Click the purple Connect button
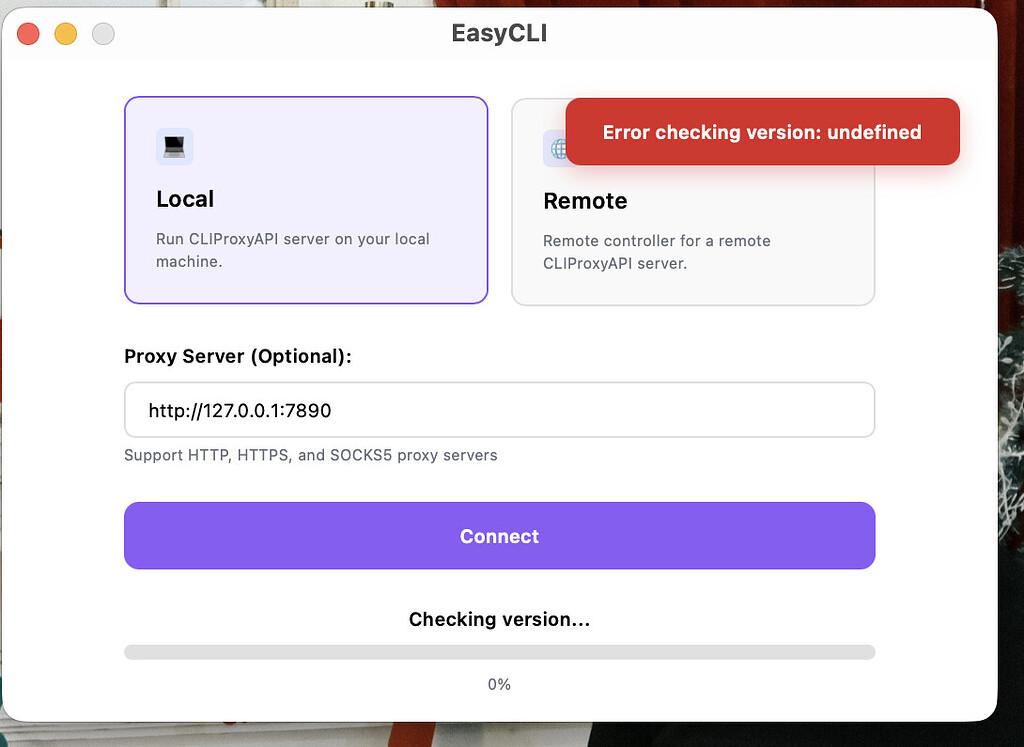1024x747 pixels. [x=500, y=535]
